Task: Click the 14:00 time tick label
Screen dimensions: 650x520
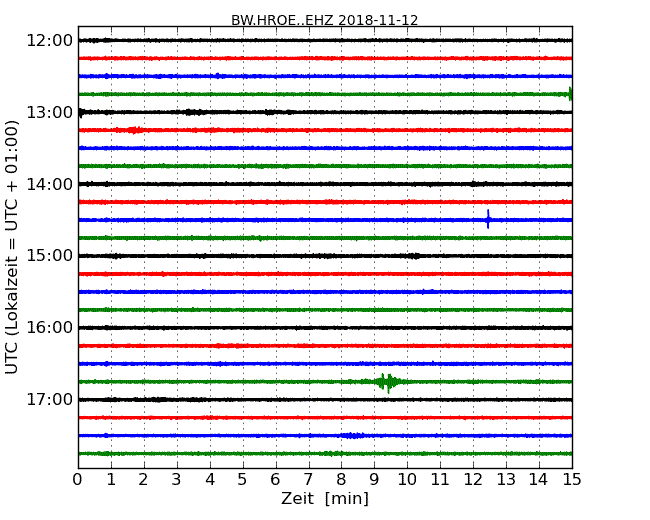Action: (x=50, y=184)
